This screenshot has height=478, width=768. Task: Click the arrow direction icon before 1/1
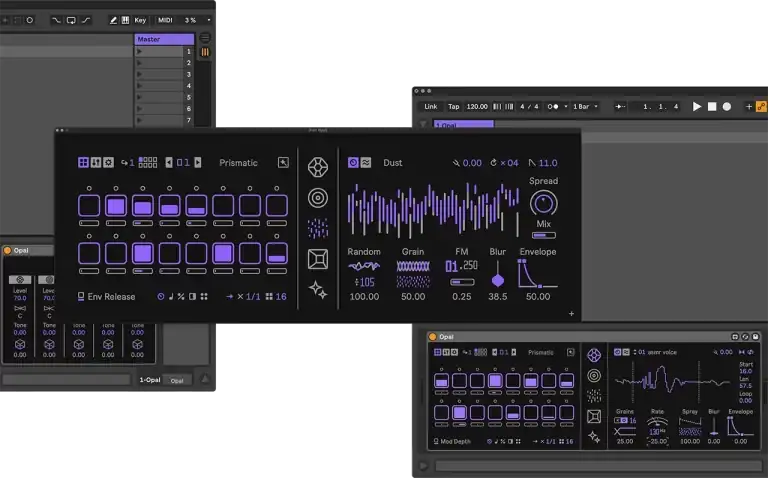(x=229, y=296)
